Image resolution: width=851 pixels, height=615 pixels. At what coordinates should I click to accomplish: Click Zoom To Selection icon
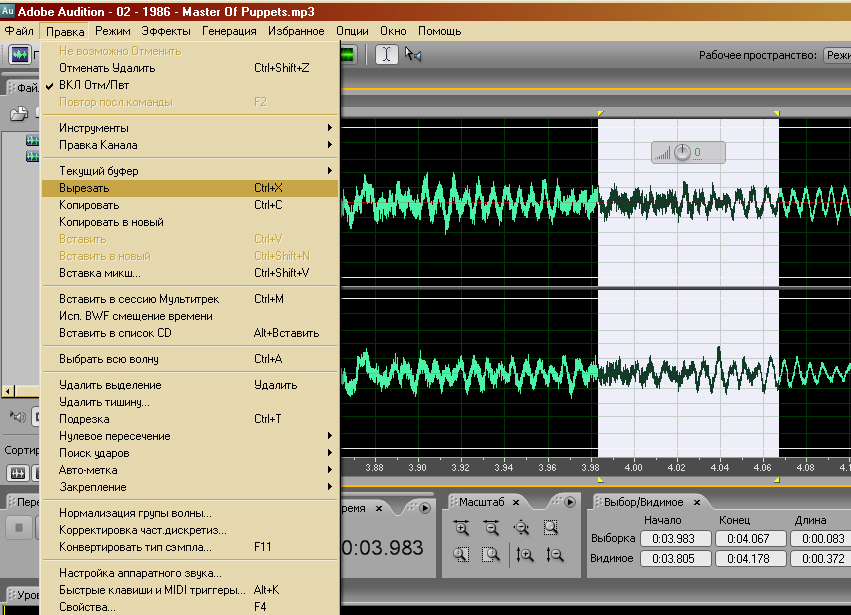point(550,528)
